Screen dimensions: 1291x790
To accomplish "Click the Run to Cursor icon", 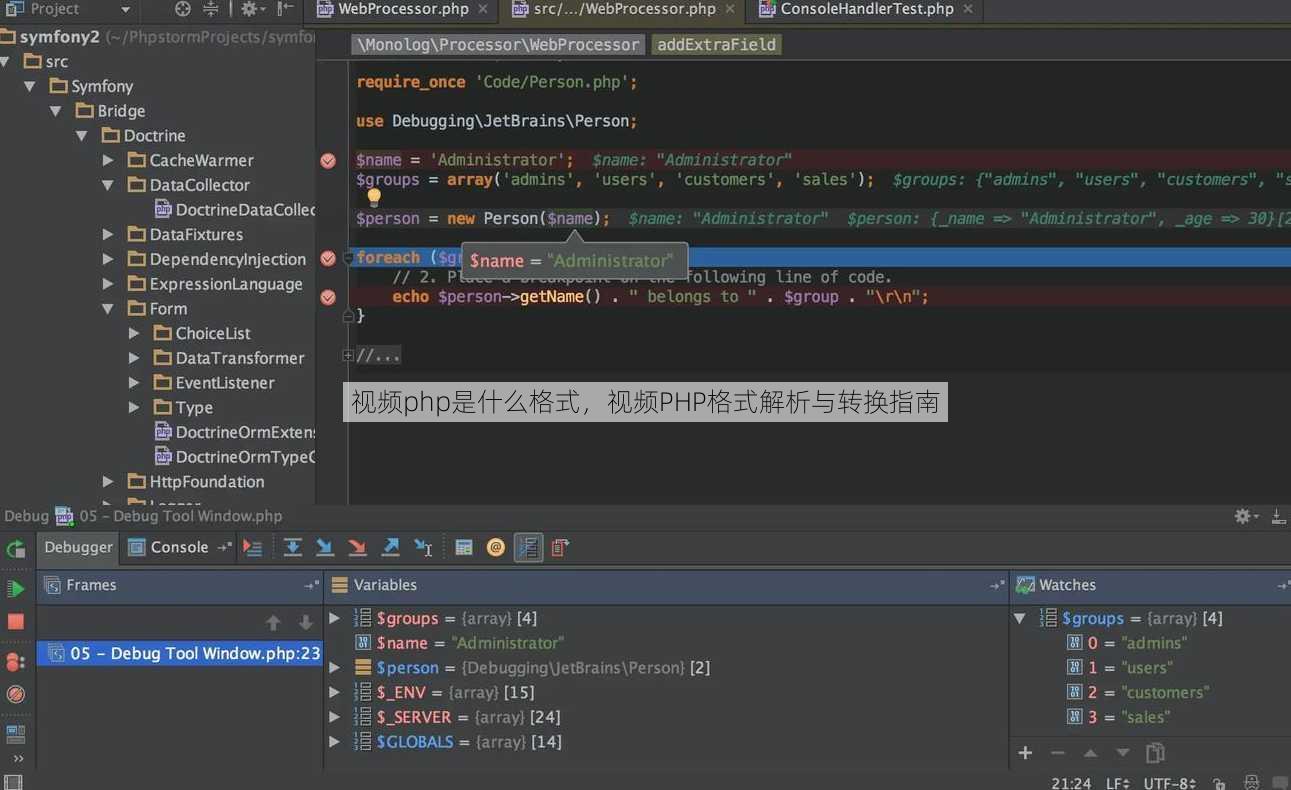I will tap(423, 547).
